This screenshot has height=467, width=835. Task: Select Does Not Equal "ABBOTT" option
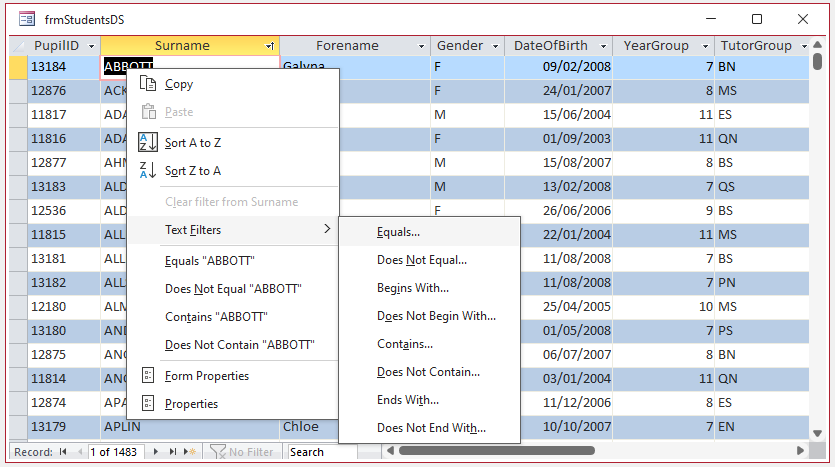(x=233, y=289)
